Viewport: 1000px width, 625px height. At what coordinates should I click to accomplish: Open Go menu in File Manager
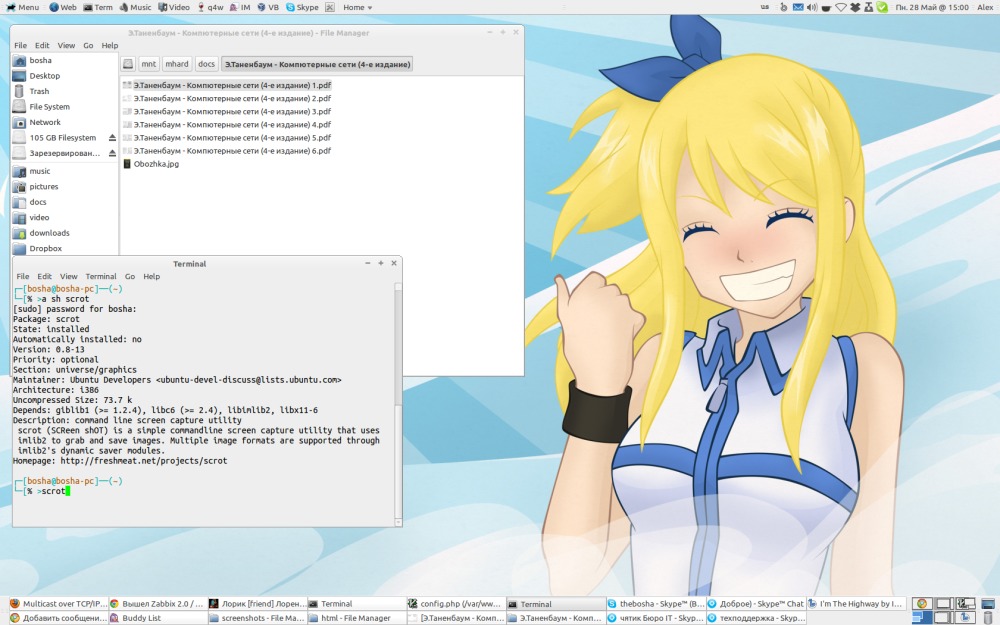[88, 45]
